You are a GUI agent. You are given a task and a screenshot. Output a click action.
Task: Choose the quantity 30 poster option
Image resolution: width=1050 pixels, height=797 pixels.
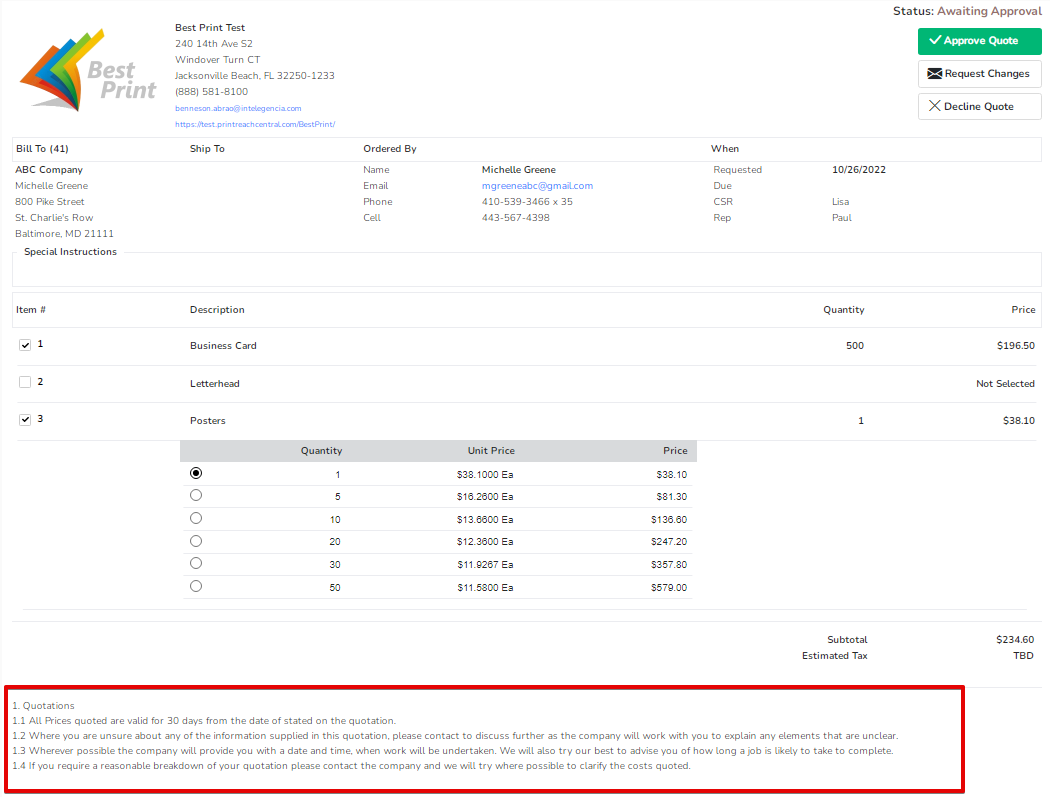196,563
